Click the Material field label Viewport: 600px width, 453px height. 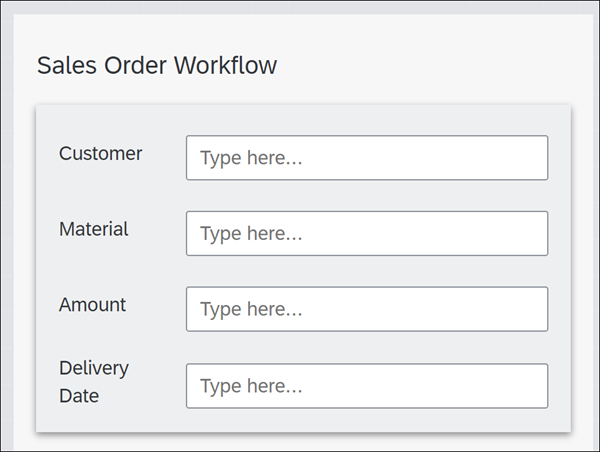point(93,229)
